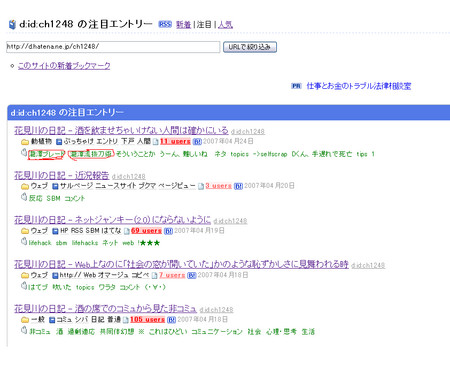Click the PR badge icon

[296, 86]
